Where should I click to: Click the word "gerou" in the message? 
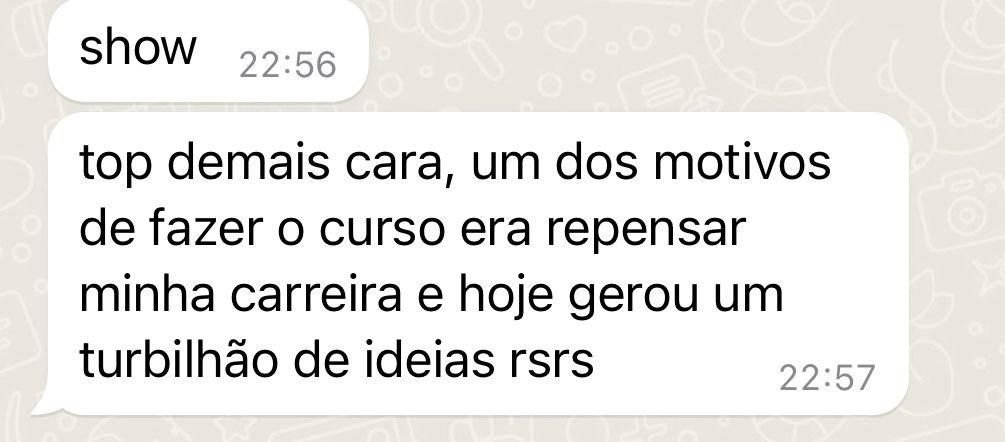click(x=633, y=298)
